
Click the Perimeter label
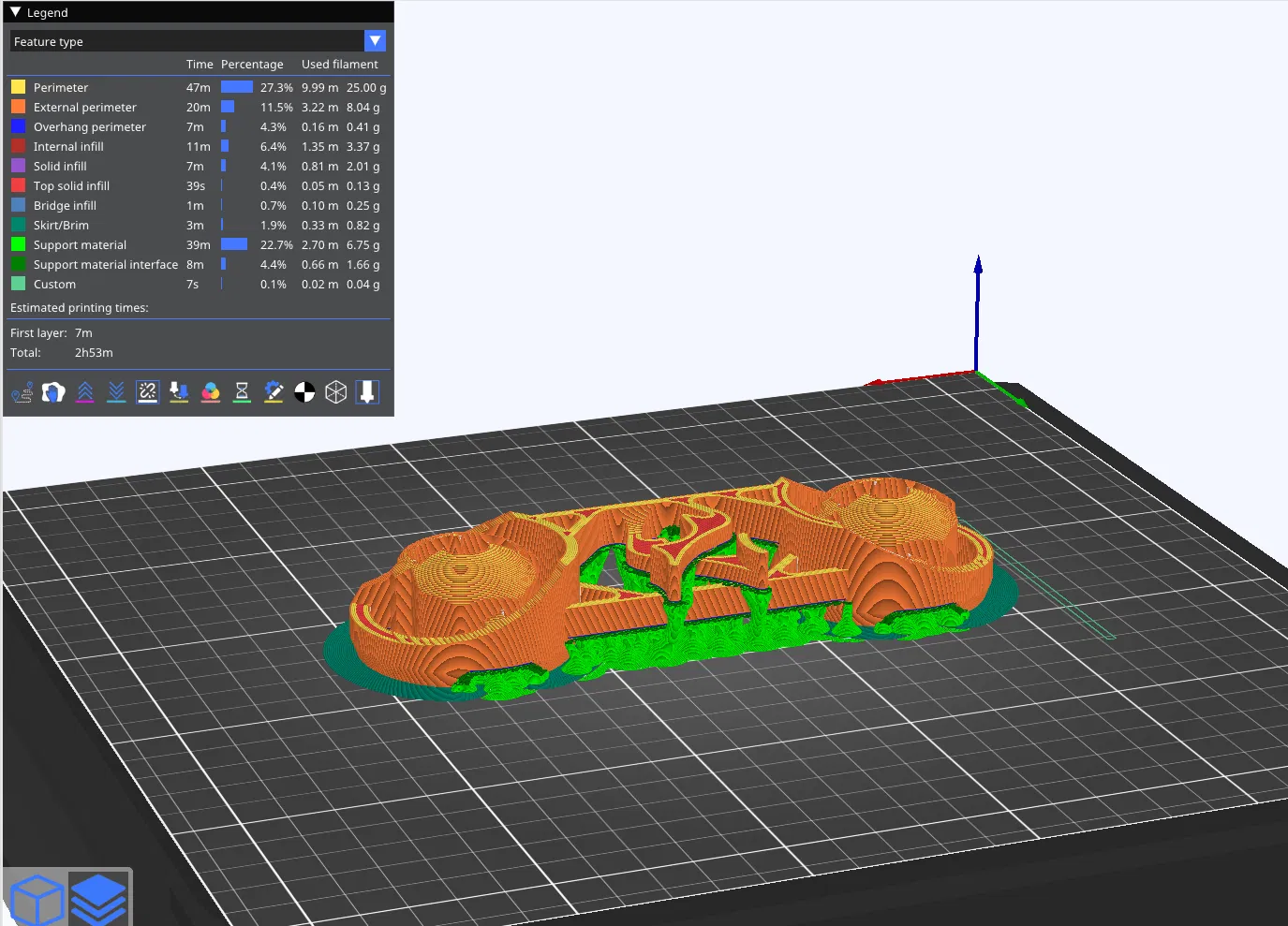tap(61, 88)
